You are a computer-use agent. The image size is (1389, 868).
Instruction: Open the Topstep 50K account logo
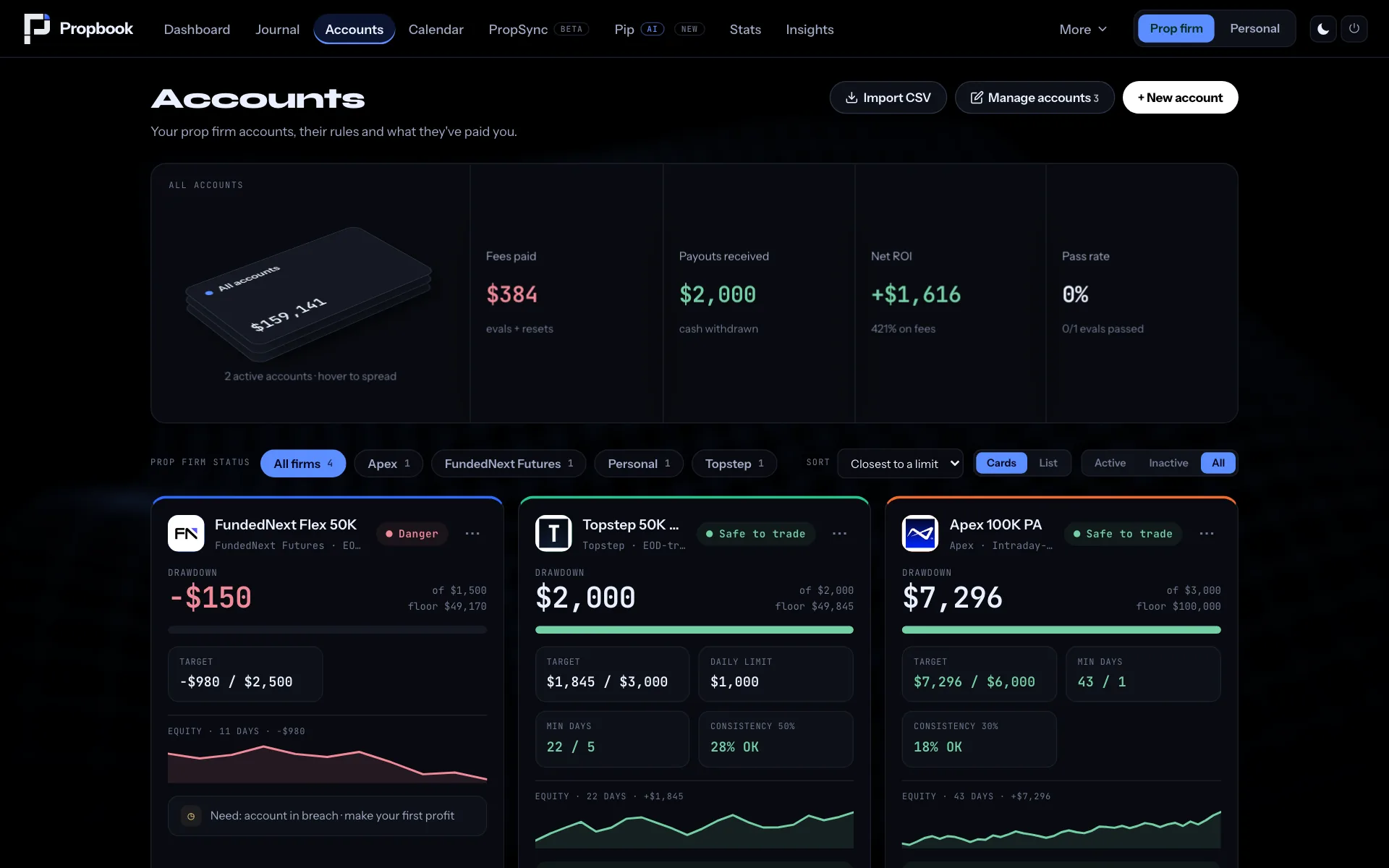pyautogui.click(x=553, y=533)
